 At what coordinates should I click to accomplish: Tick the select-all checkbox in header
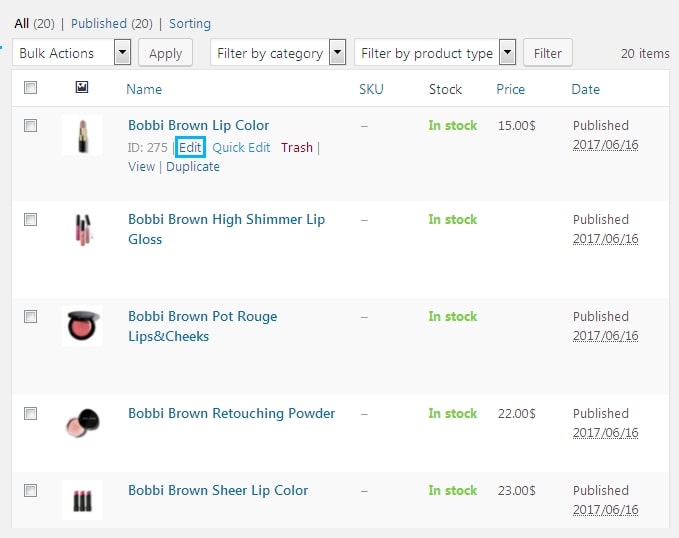[x=30, y=88]
